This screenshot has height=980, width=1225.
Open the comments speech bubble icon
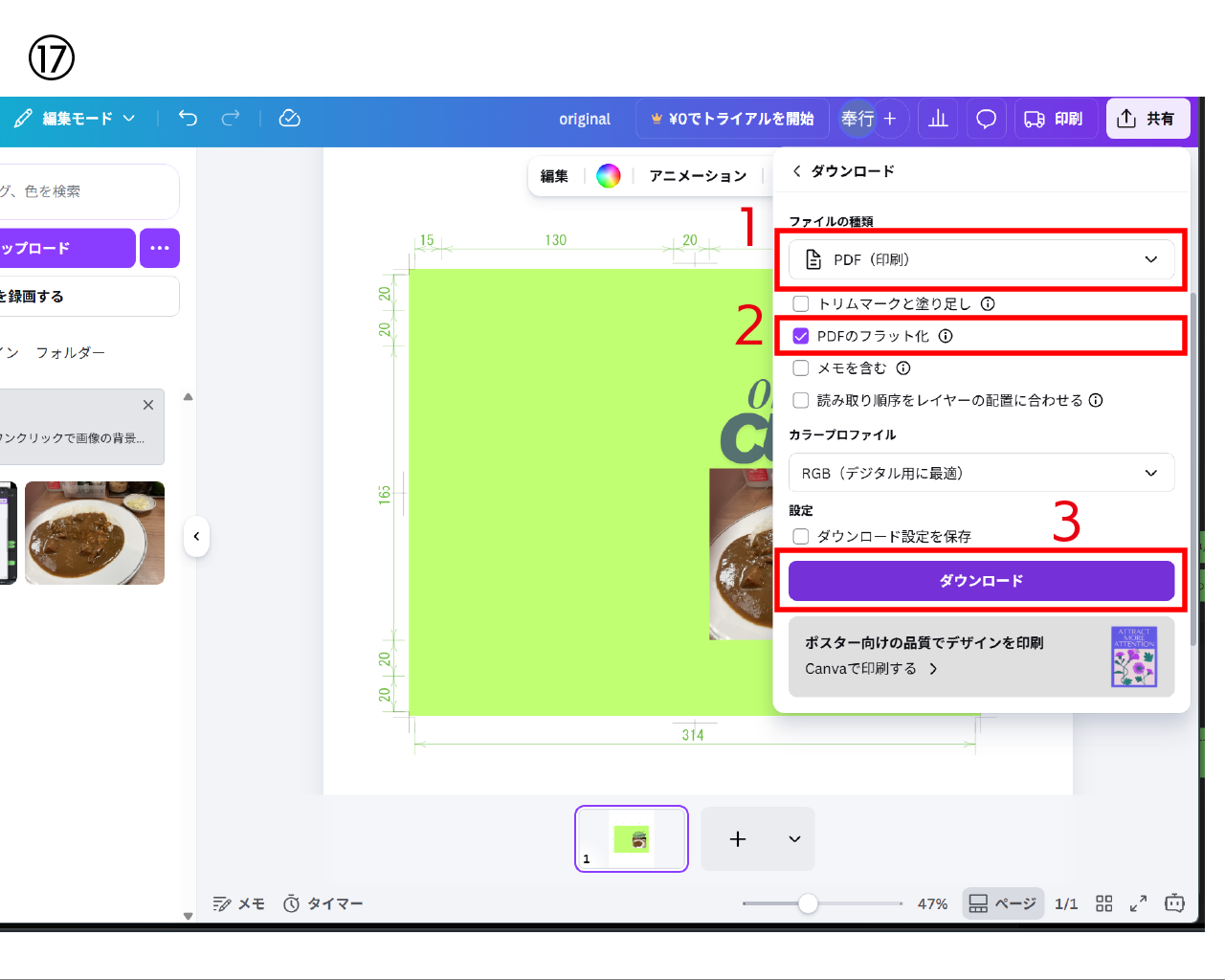[986, 119]
